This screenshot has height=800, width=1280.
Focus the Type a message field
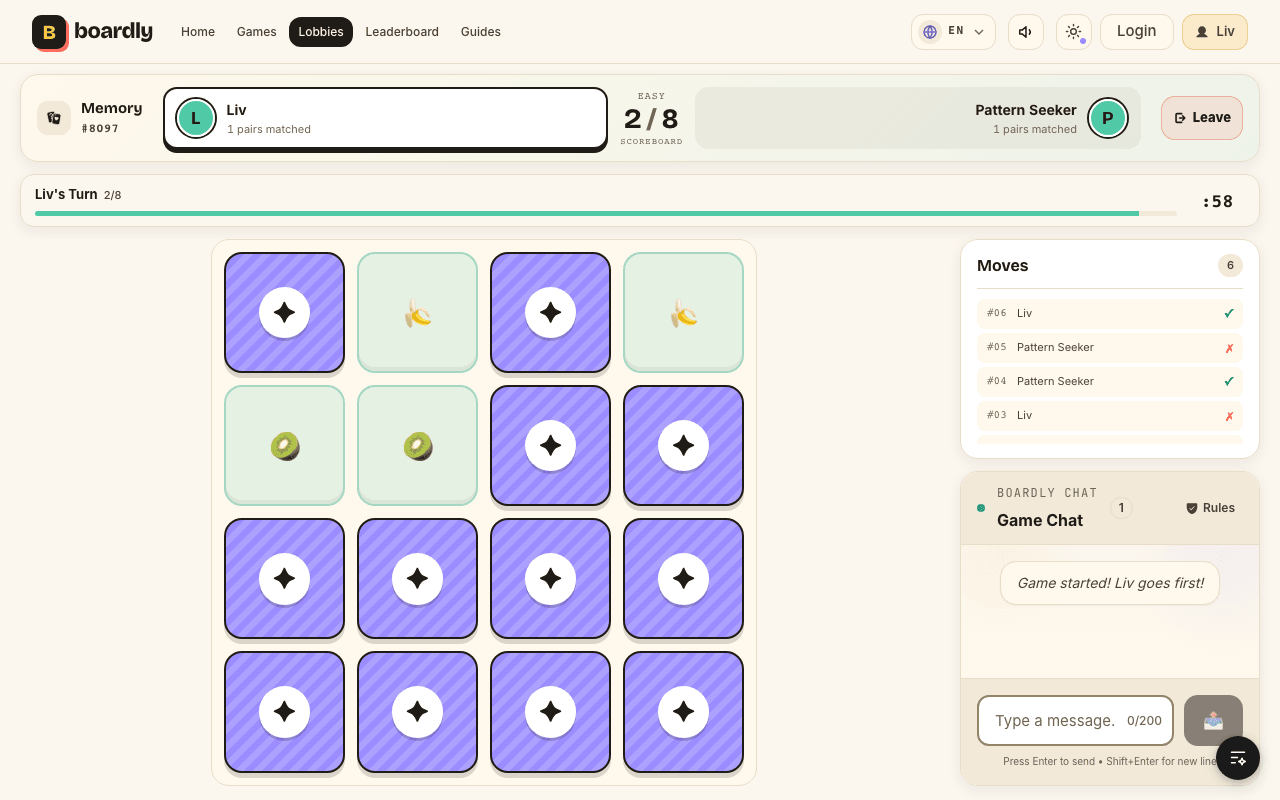[x=1075, y=720]
